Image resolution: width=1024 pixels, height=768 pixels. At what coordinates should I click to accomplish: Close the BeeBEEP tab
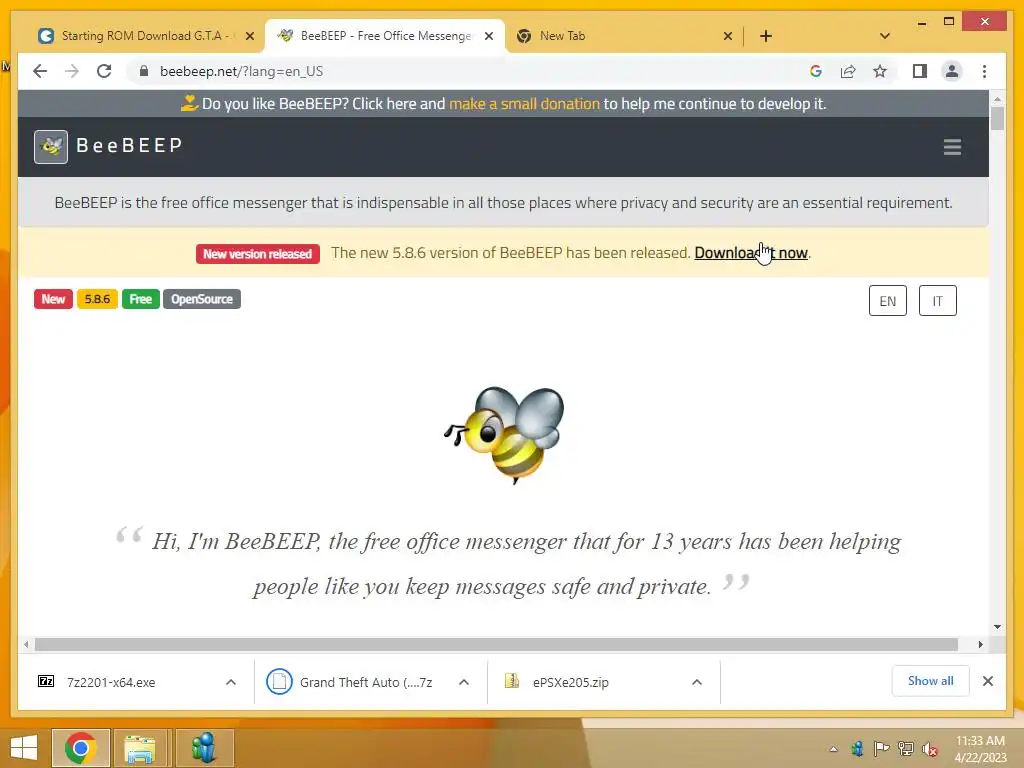point(488,36)
